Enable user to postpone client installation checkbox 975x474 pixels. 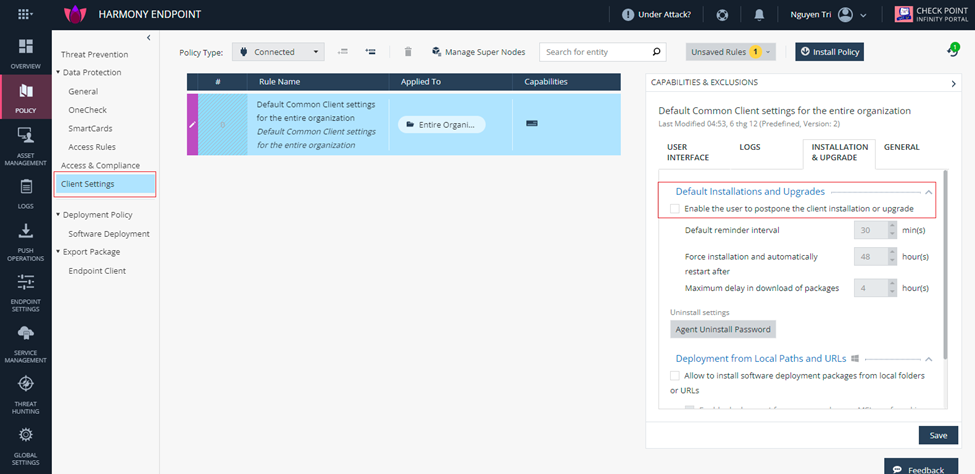click(x=675, y=208)
